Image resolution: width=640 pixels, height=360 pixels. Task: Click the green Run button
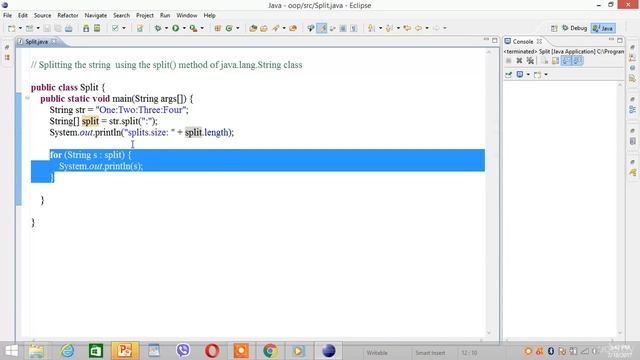click(176, 28)
